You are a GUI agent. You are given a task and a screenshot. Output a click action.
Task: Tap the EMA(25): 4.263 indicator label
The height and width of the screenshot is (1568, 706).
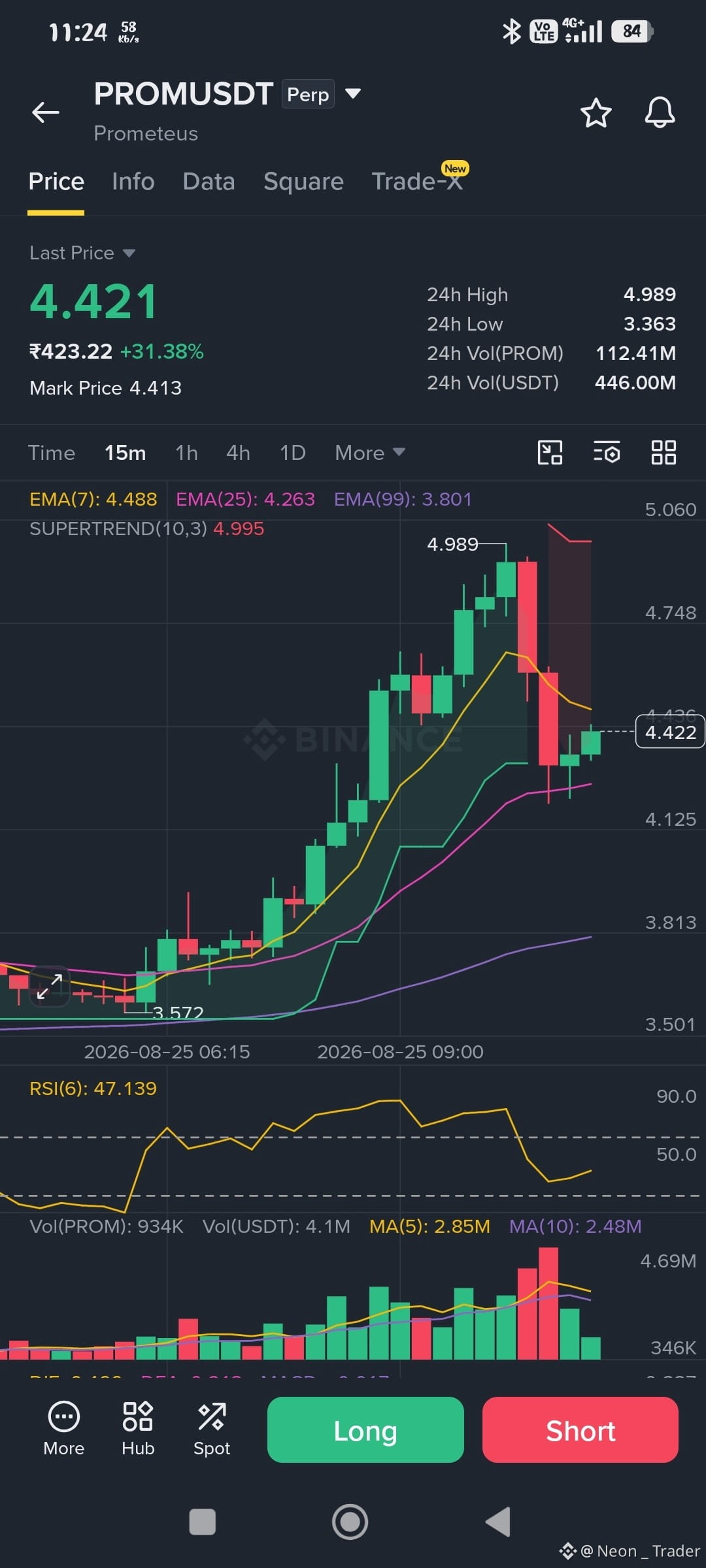tap(245, 499)
